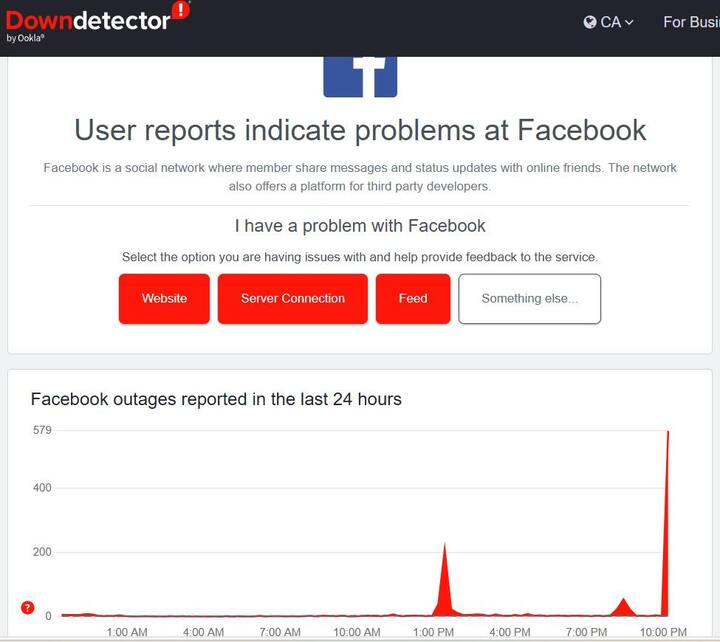Click the red exclamation badge on logo

180,10
